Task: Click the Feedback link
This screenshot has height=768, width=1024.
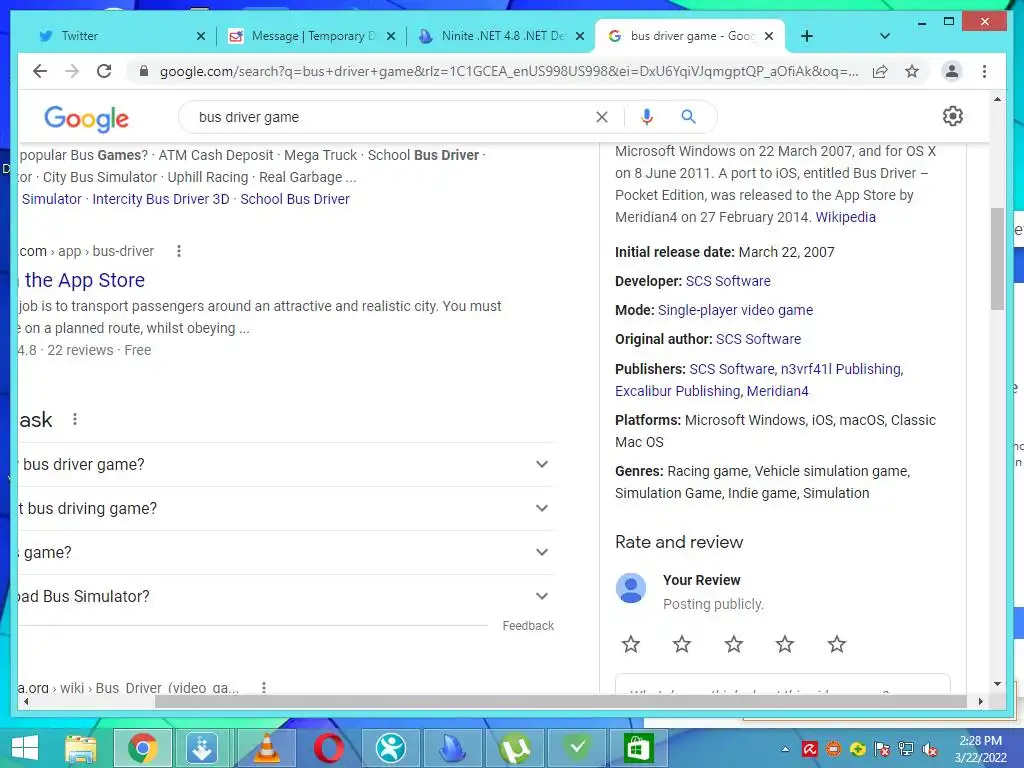Action: tap(528, 626)
